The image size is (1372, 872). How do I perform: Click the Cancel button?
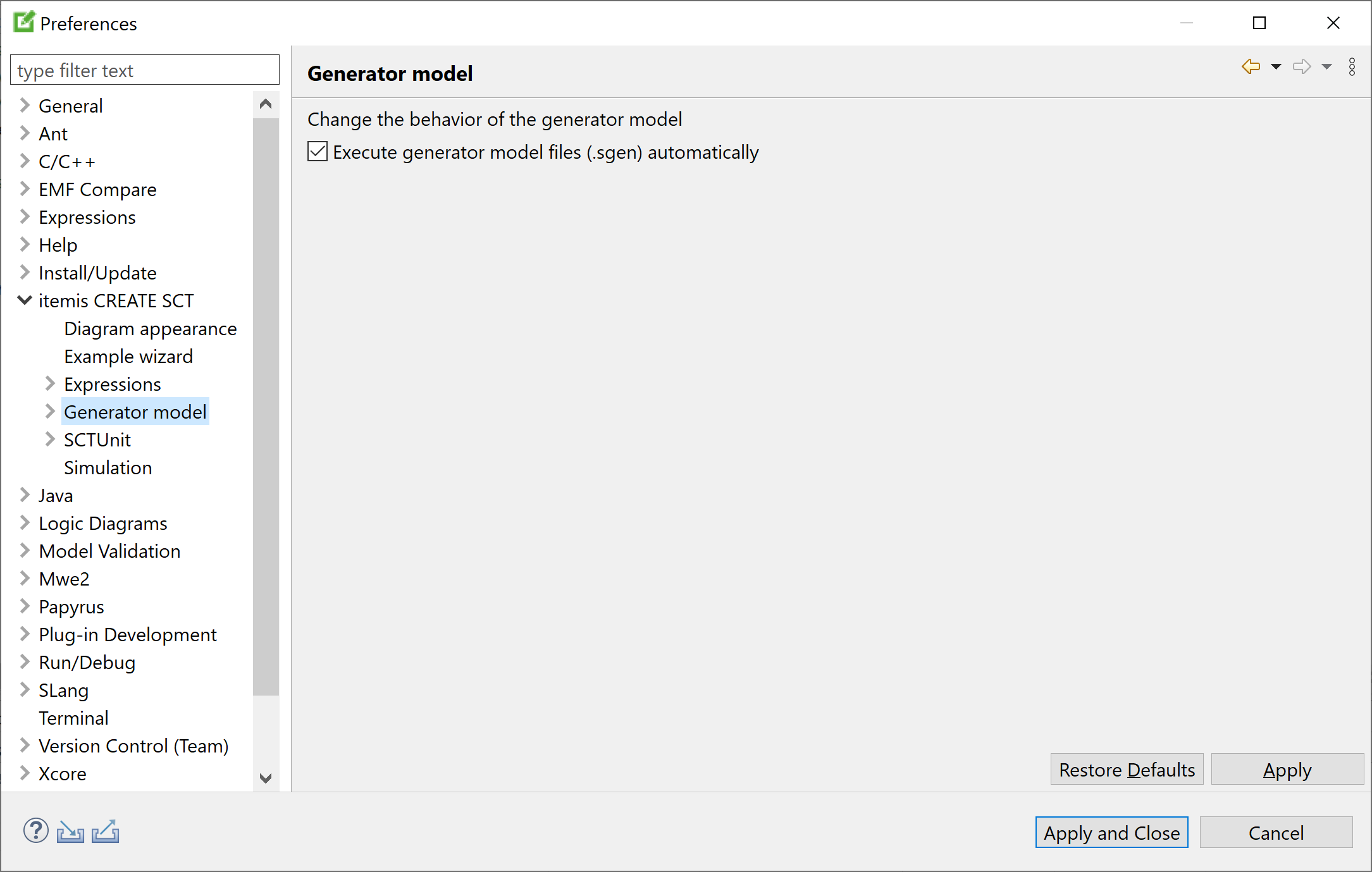pyautogui.click(x=1276, y=833)
